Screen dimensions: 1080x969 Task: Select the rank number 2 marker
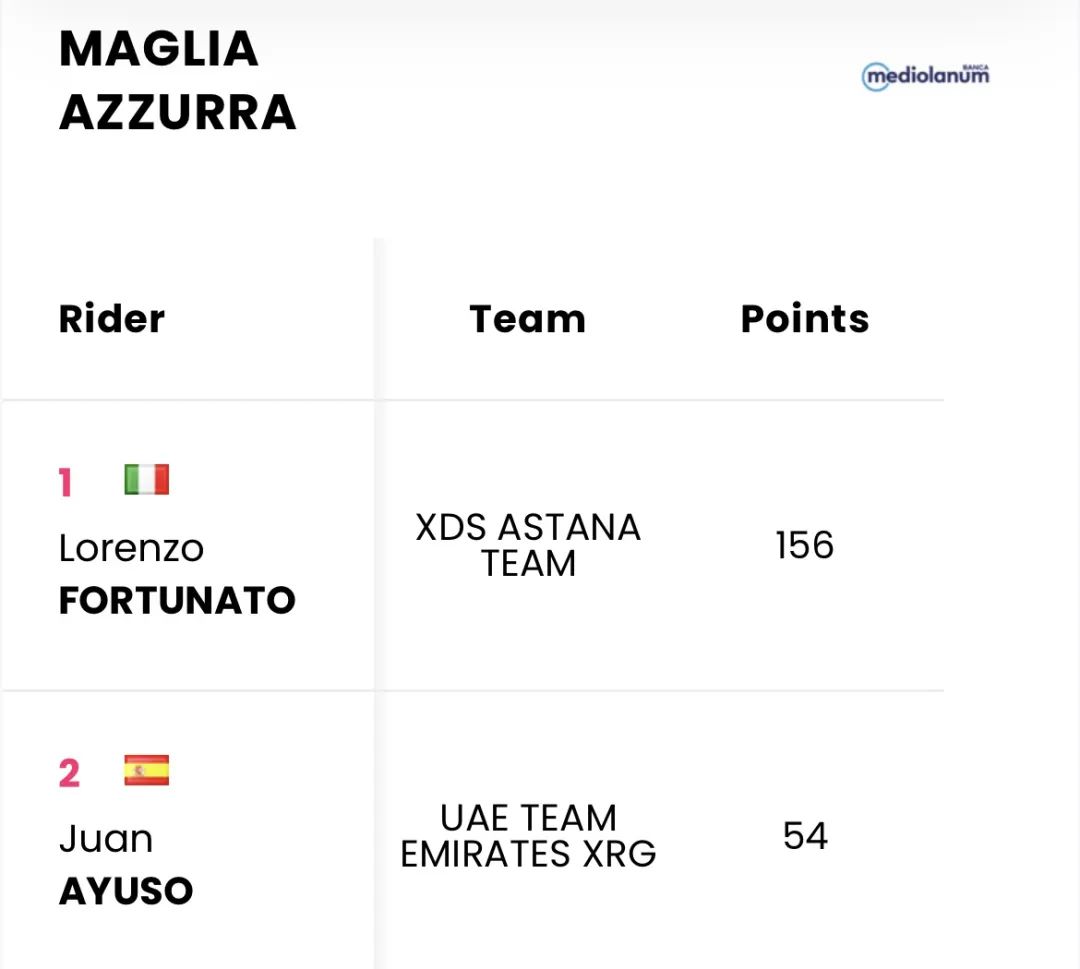point(69,774)
